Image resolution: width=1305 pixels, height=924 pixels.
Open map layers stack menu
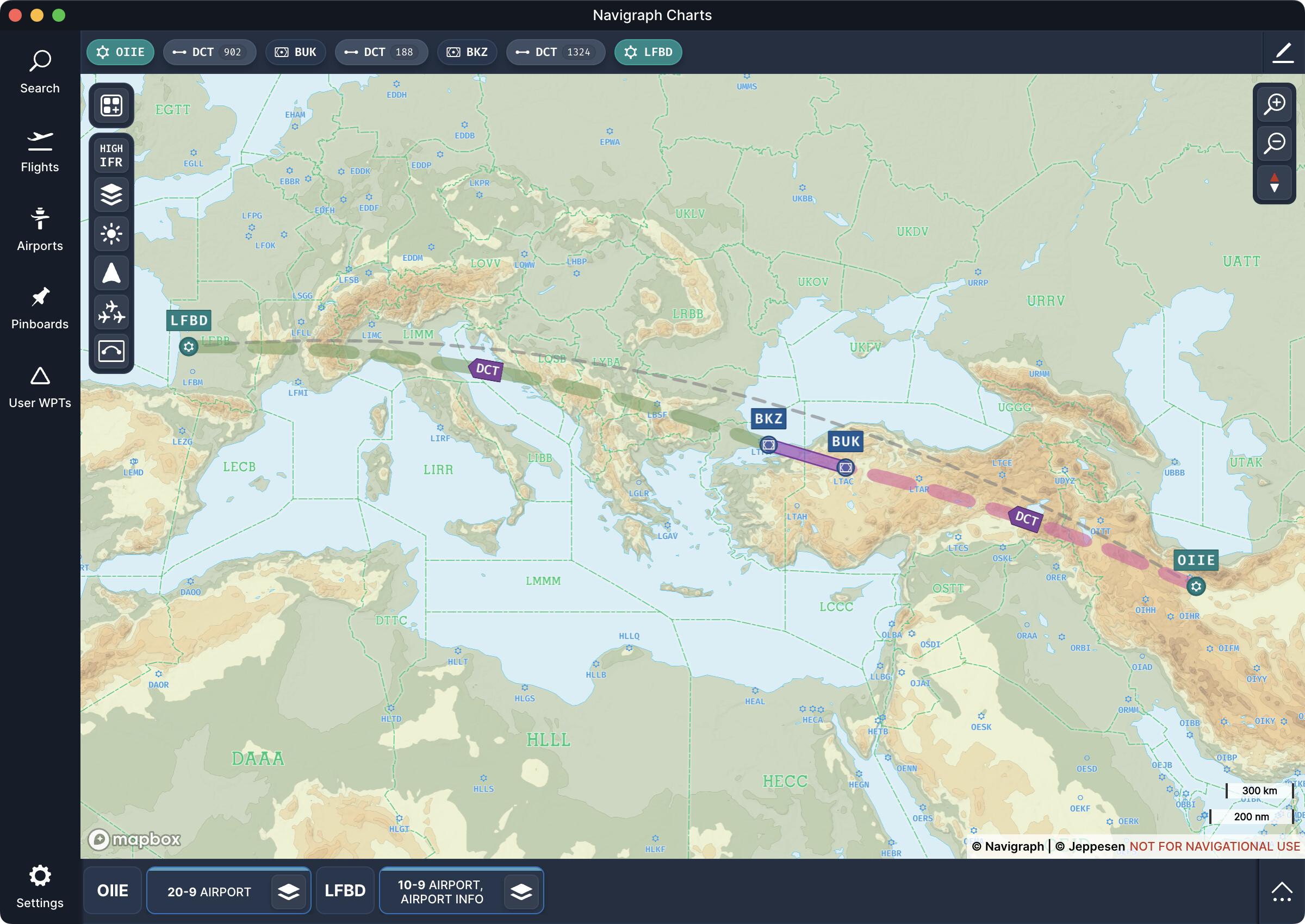click(x=111, y=195)
